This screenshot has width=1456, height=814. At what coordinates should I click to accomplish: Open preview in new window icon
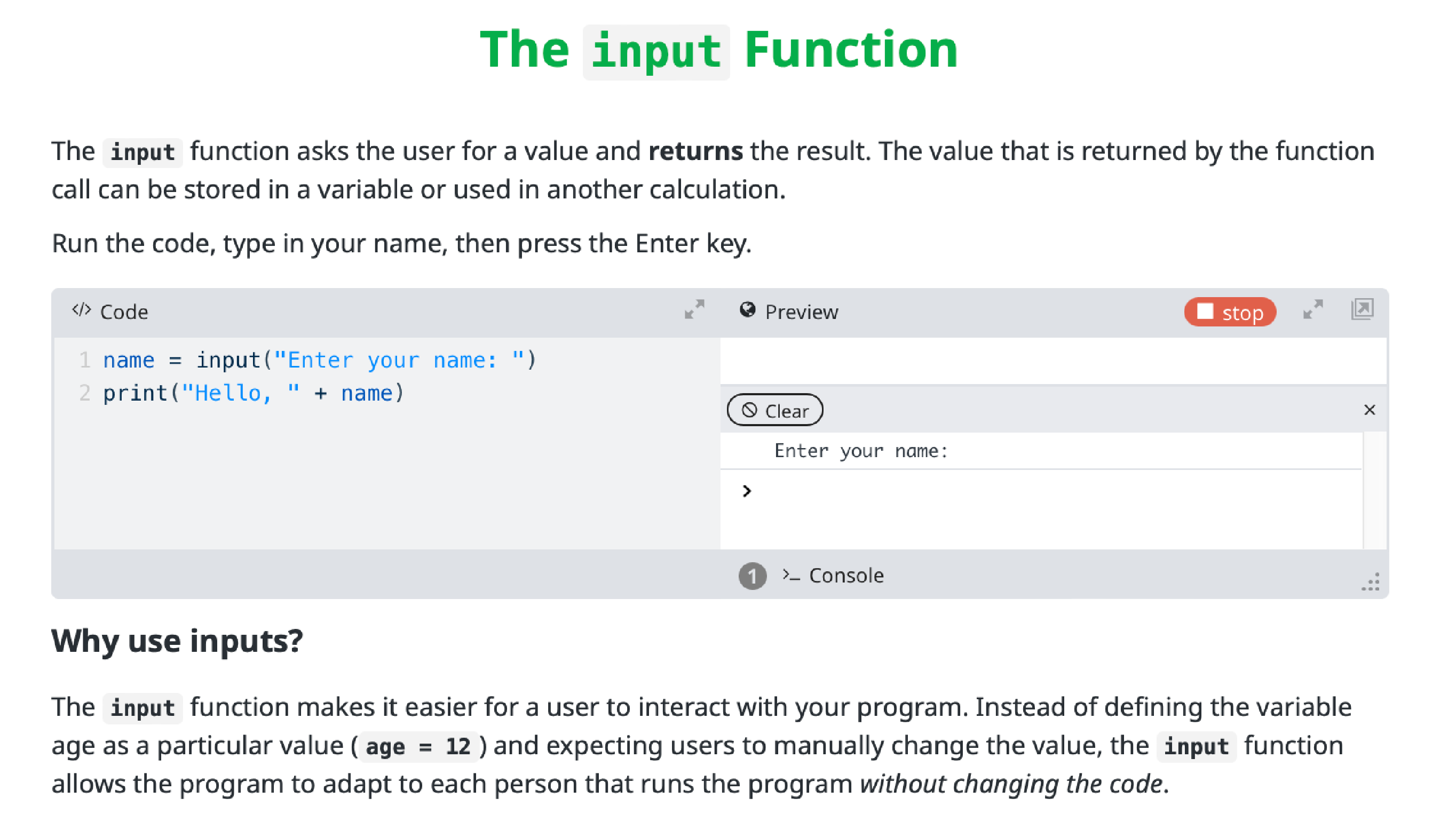pyautogui.click(x=1362, y=309)
